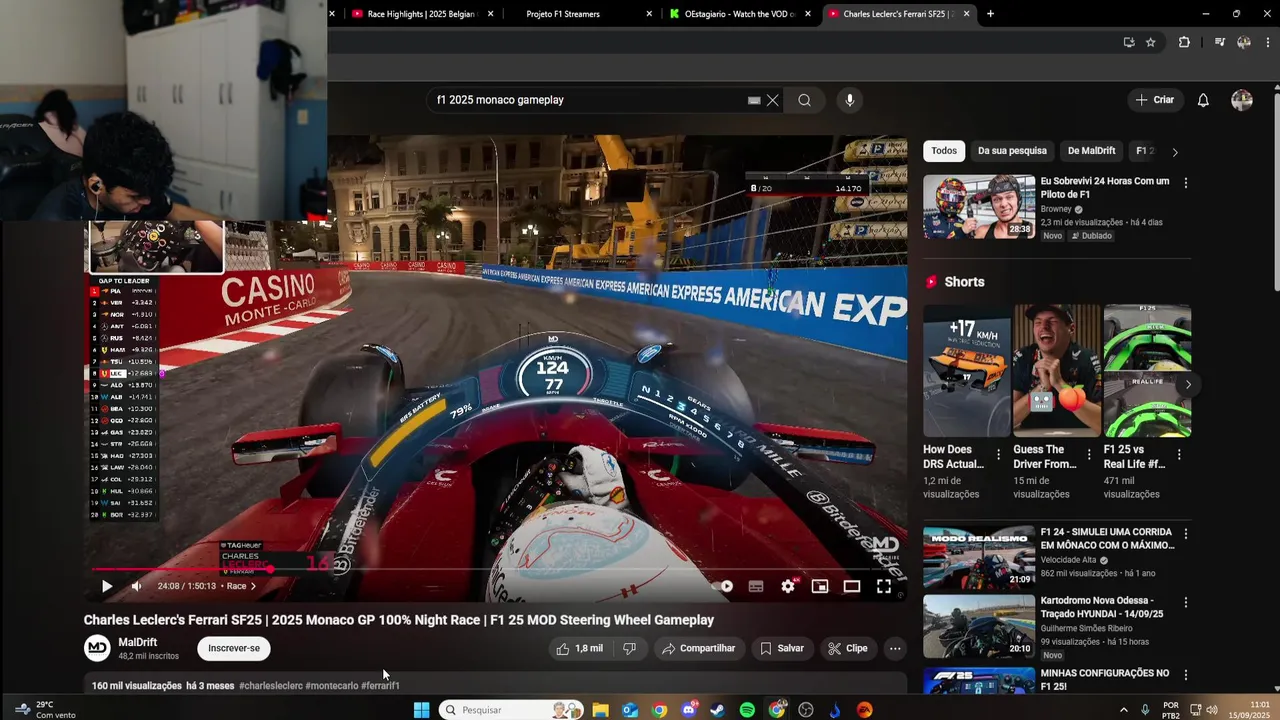Open Chrome extensions puzzle icon
Viewport: 1280px width, 720px height.
(1185, 42)
